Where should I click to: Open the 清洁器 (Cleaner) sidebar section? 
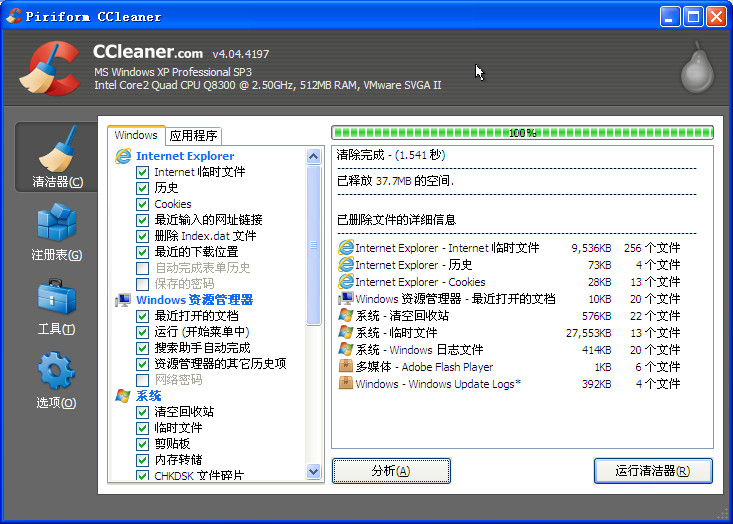(x=57, y=157)
